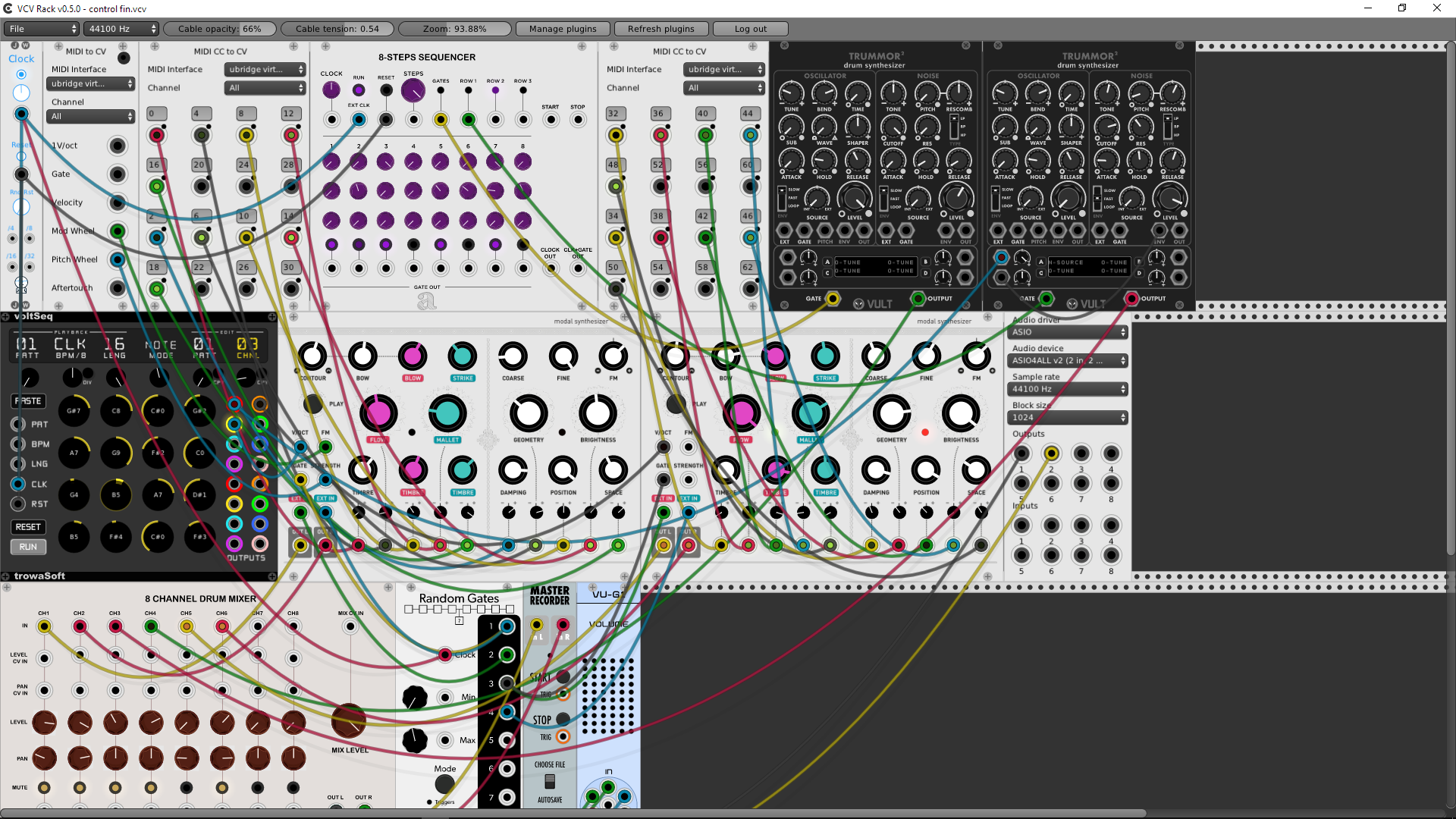Click Outputs jack 1 on the audio interface
The height and width of the screenshot is (819, 1456).
click(x=1021, y=453)
